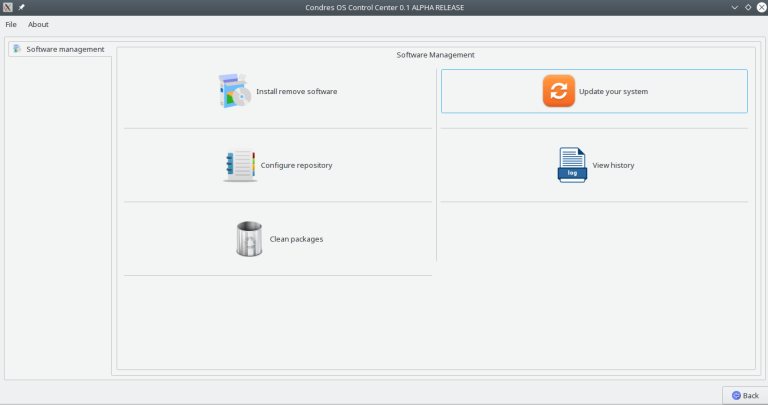Open the File menu
The image size is (768, 405).
click(x=11, y=24)
